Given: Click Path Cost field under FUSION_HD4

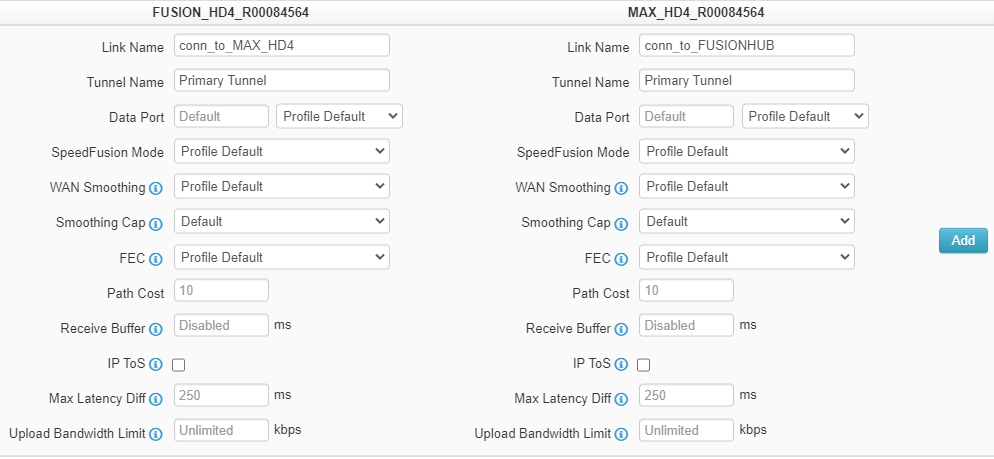Looking at the screenshot, I should coord(221,290).
